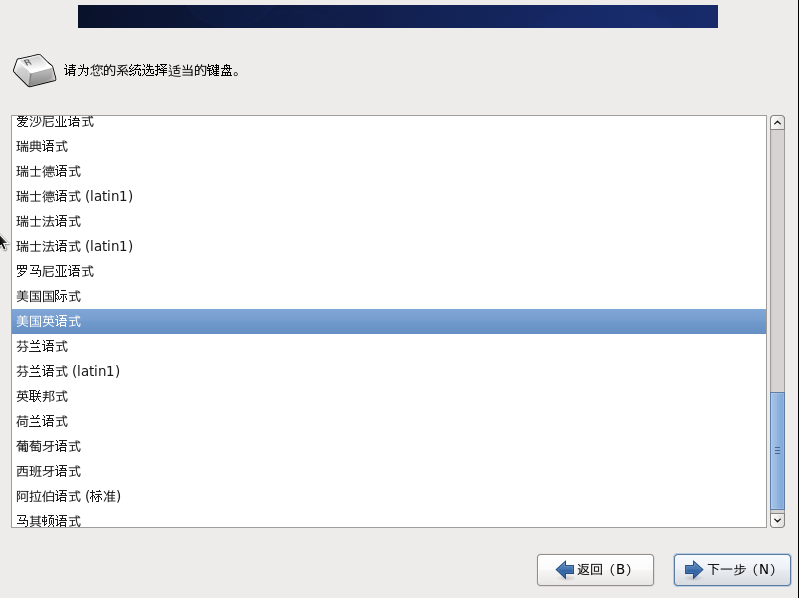This screenshot has height=598, width=799.
Task: Select 瑞士德语式 keyboard layout
Action: click(x=389, y=172)
